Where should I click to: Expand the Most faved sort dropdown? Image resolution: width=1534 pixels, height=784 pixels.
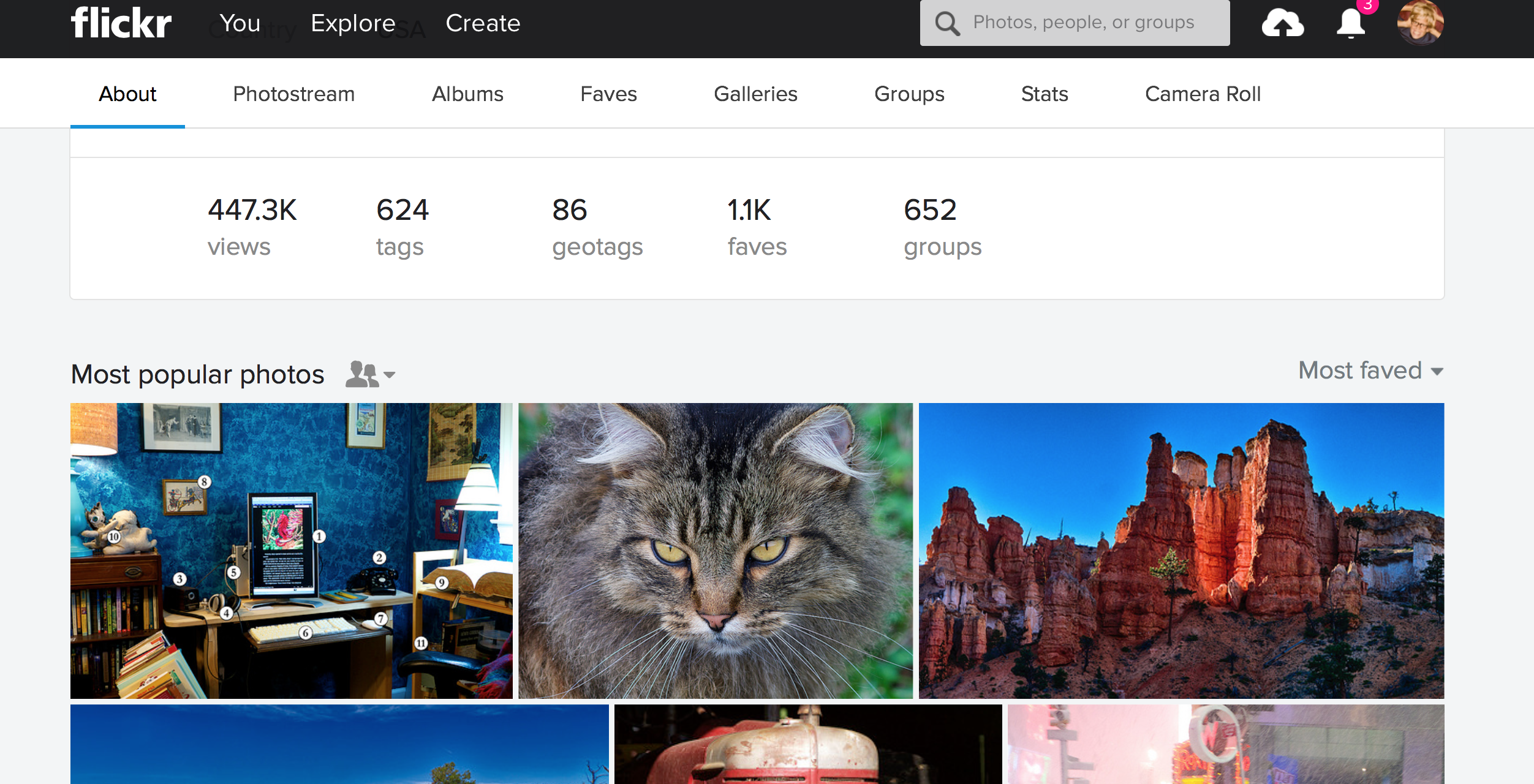click(x=1370, y=371)
